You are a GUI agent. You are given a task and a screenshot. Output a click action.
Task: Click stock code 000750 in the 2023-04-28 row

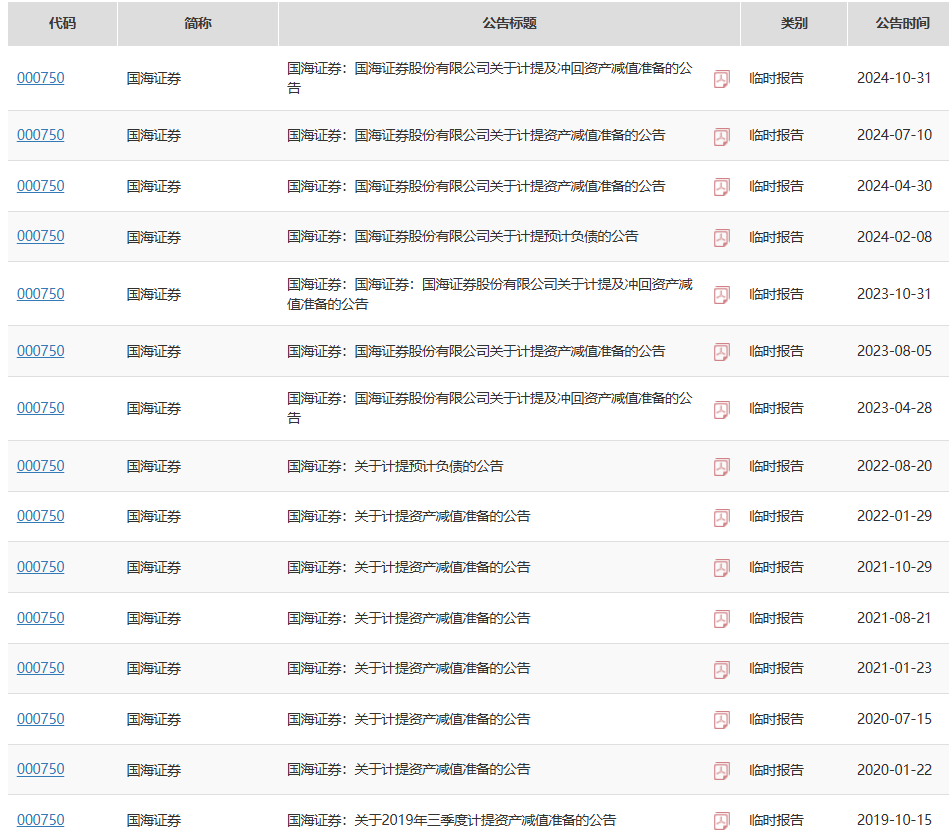click(41, 408)
